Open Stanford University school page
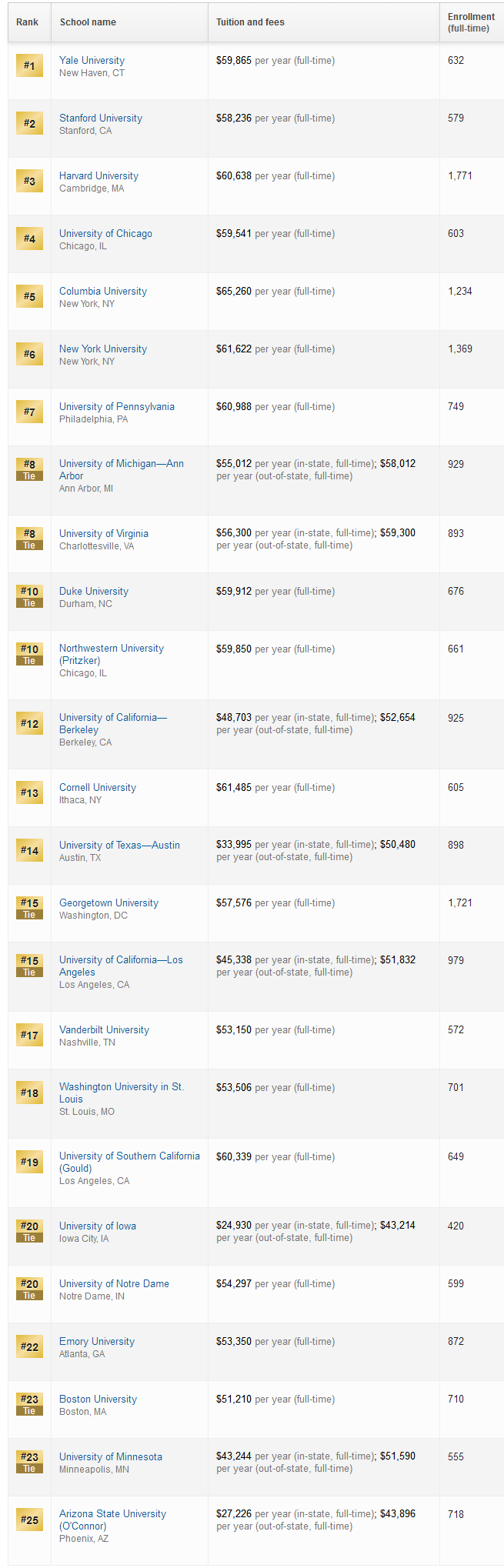This screenshot has width=504, height=1568. tap(101, 118)
